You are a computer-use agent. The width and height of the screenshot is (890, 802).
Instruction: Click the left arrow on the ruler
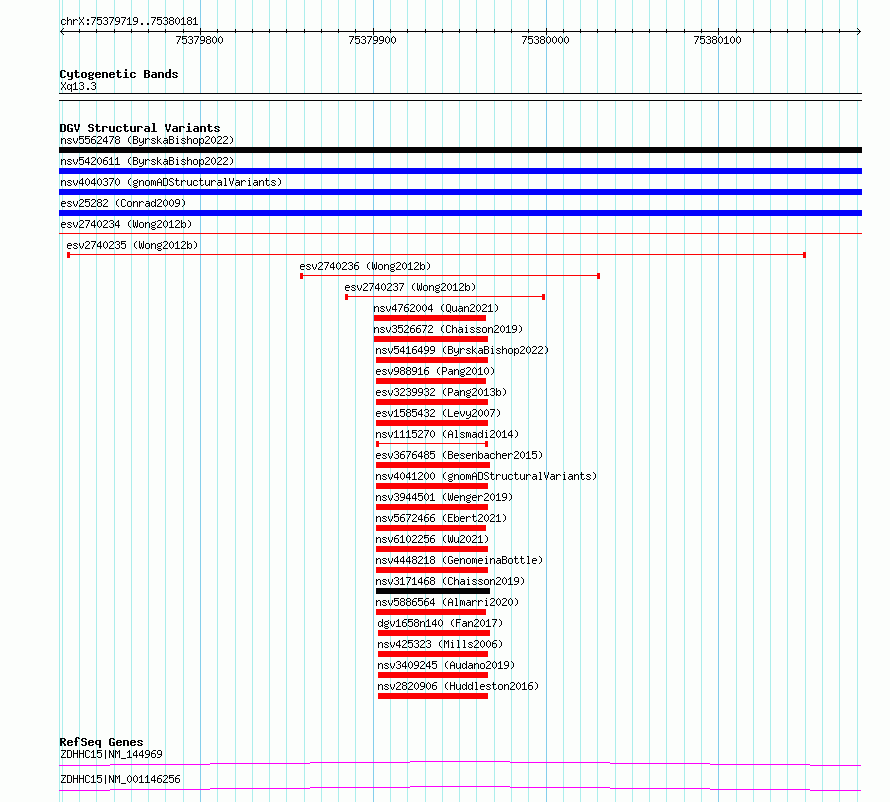tap(62, 31)
